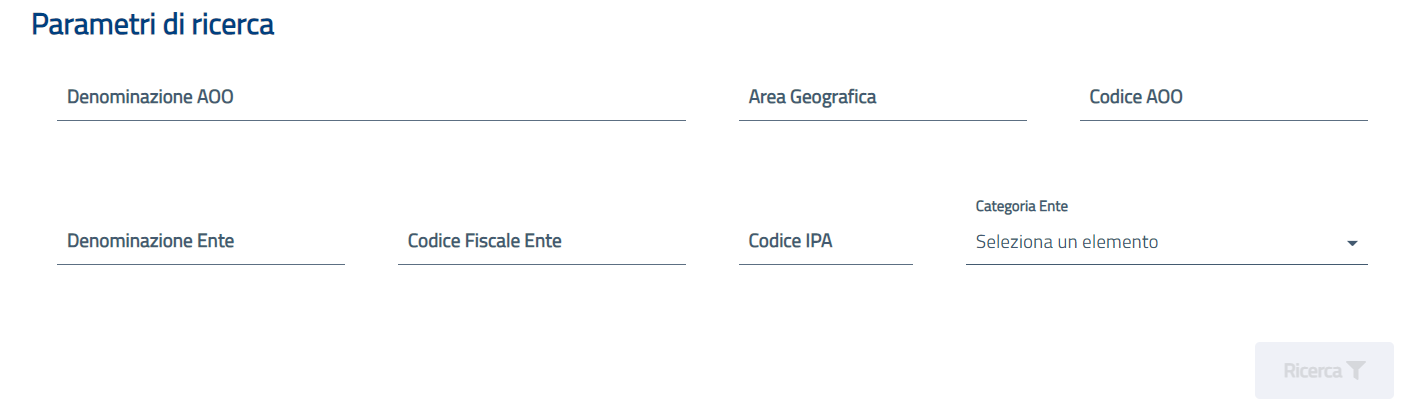Activate the Denominazione Ente input

[x=201, y=242]
